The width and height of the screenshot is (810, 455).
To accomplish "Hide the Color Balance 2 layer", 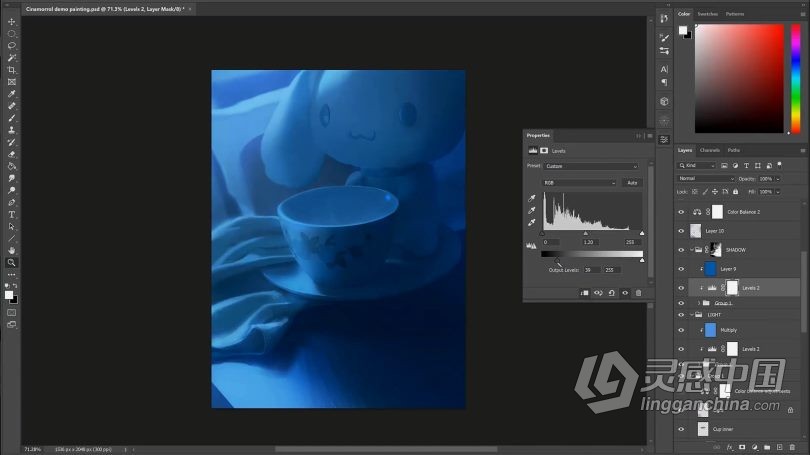I will pyautogui.click(x=681, y=212).
